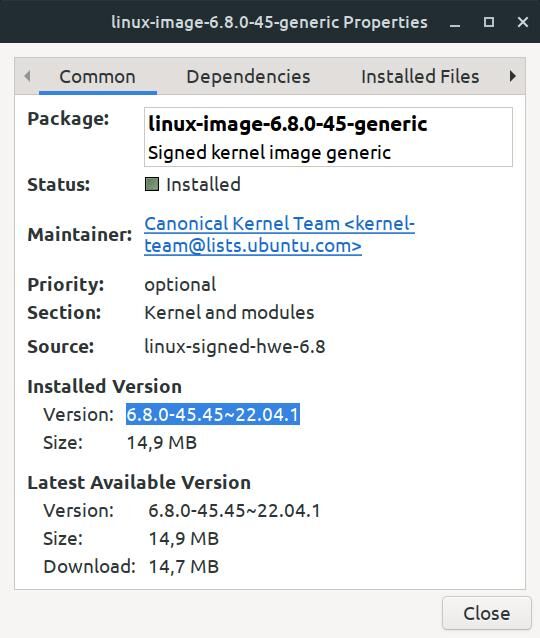Maximize the Properties window

pyautogui.click(x=489, y=22)
